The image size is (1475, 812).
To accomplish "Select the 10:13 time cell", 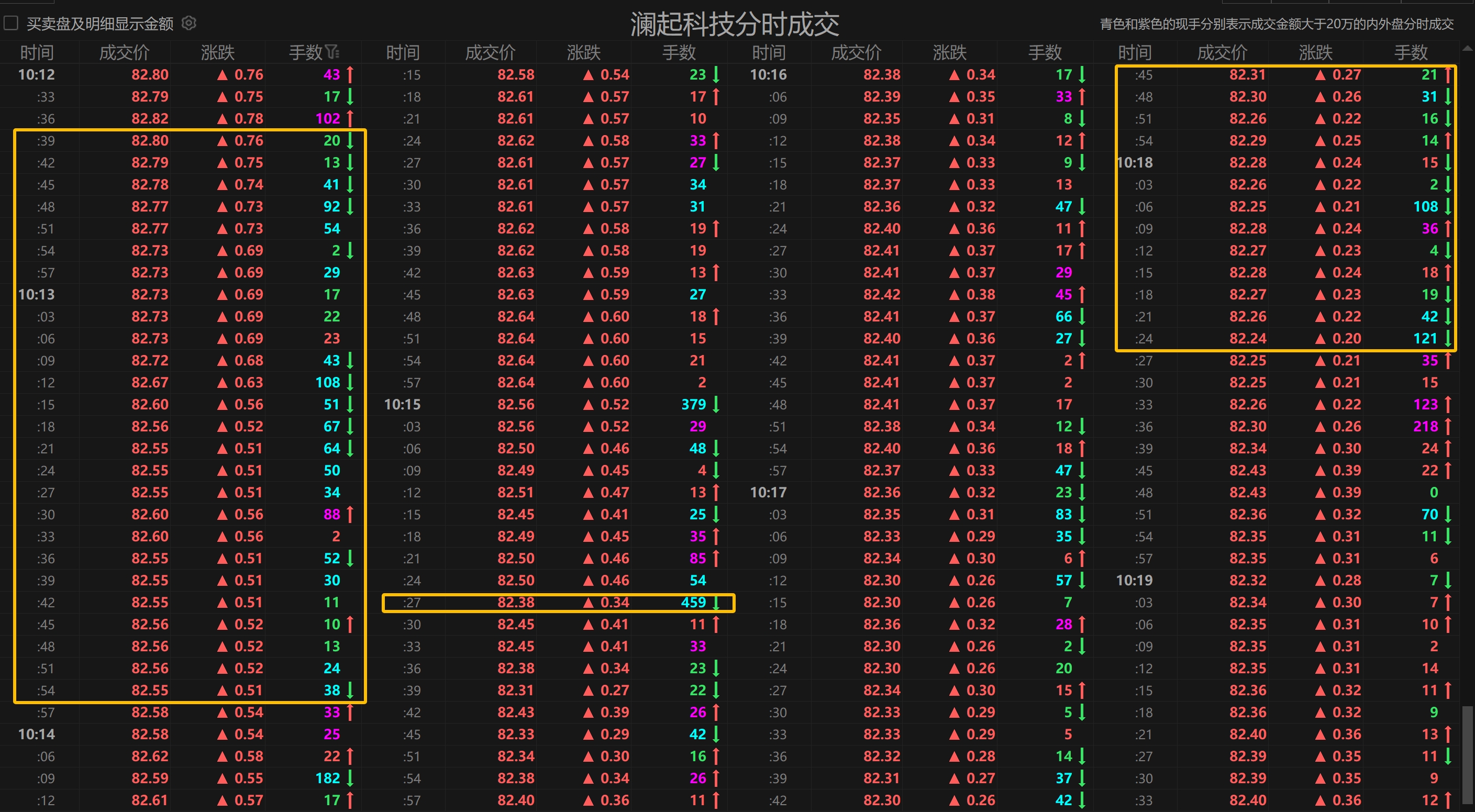I will (37, 294).
